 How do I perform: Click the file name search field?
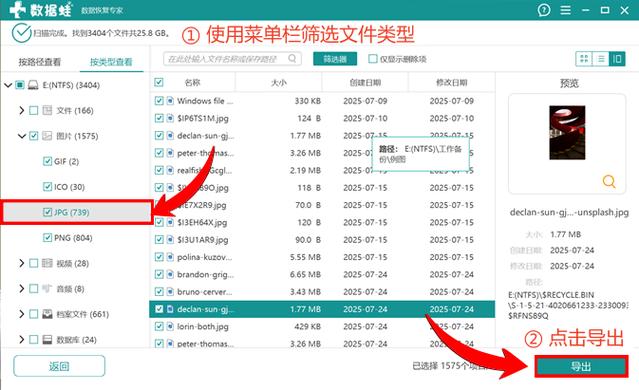232,59
